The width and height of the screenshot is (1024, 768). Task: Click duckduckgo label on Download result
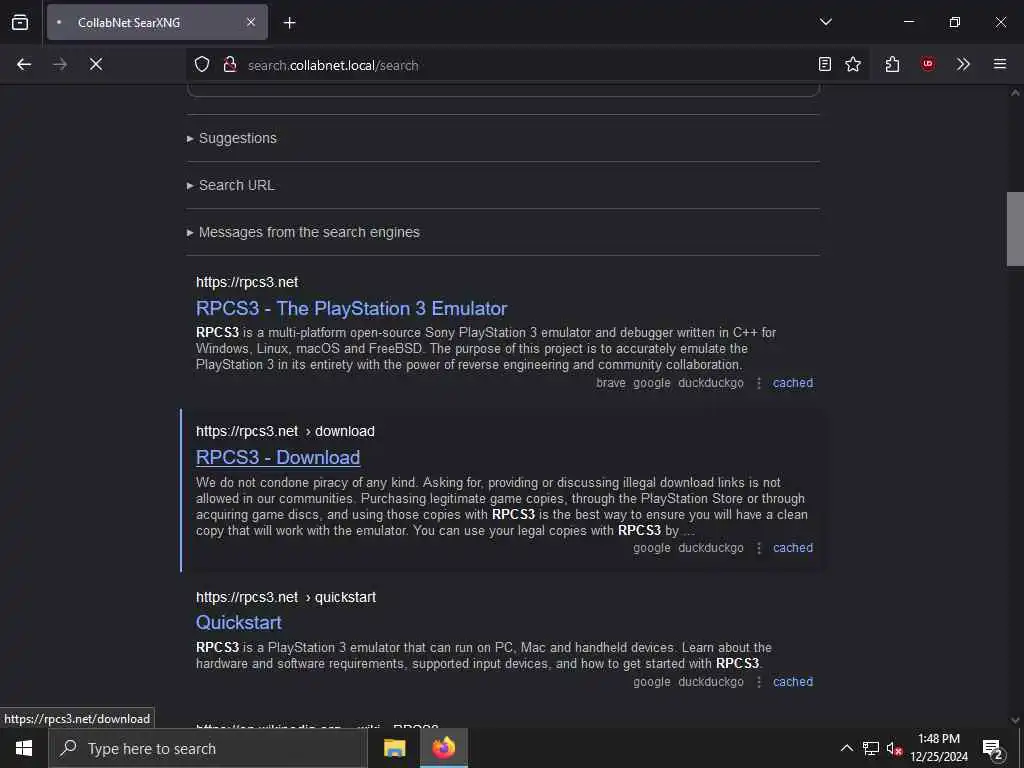point(711,548)
